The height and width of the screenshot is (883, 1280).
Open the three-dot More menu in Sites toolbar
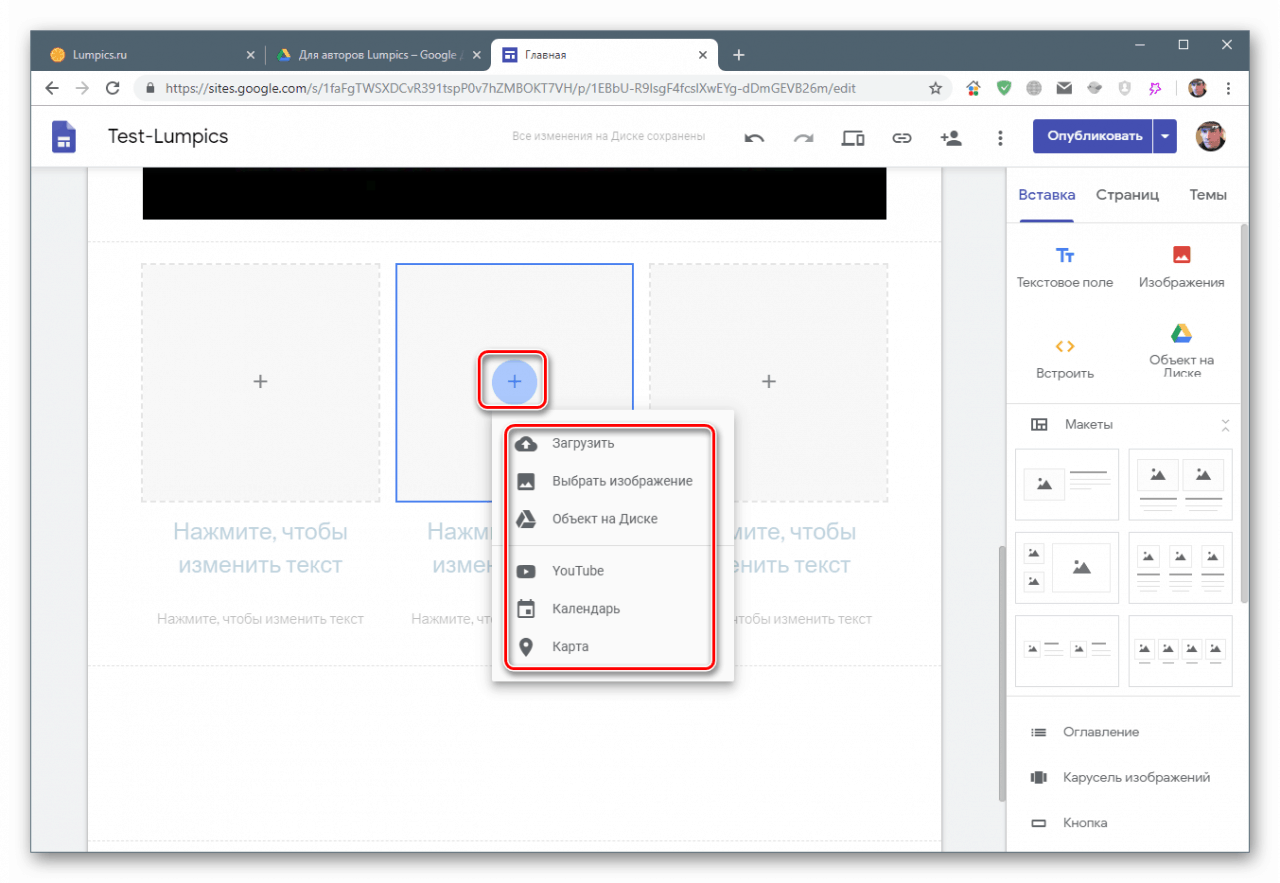(x=1000, y=138)
